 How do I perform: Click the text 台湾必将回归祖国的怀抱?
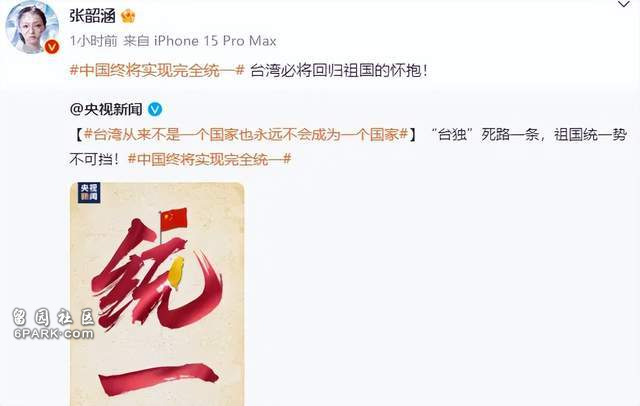coord(339,70)
